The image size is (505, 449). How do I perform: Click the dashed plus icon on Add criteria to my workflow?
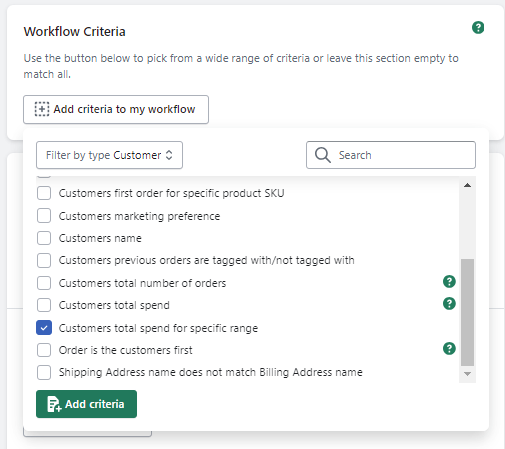click(x=42, y=109)
